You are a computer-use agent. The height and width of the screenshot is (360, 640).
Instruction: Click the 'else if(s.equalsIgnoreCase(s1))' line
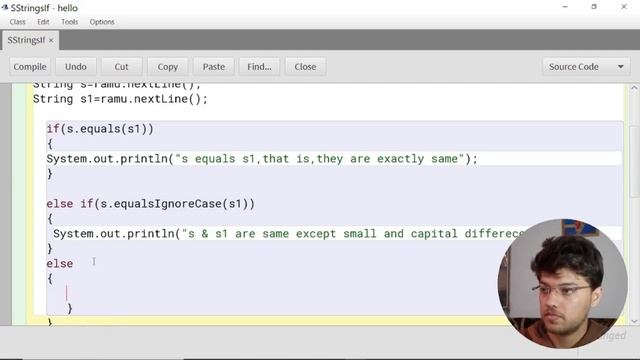click(x=151, y=204)
